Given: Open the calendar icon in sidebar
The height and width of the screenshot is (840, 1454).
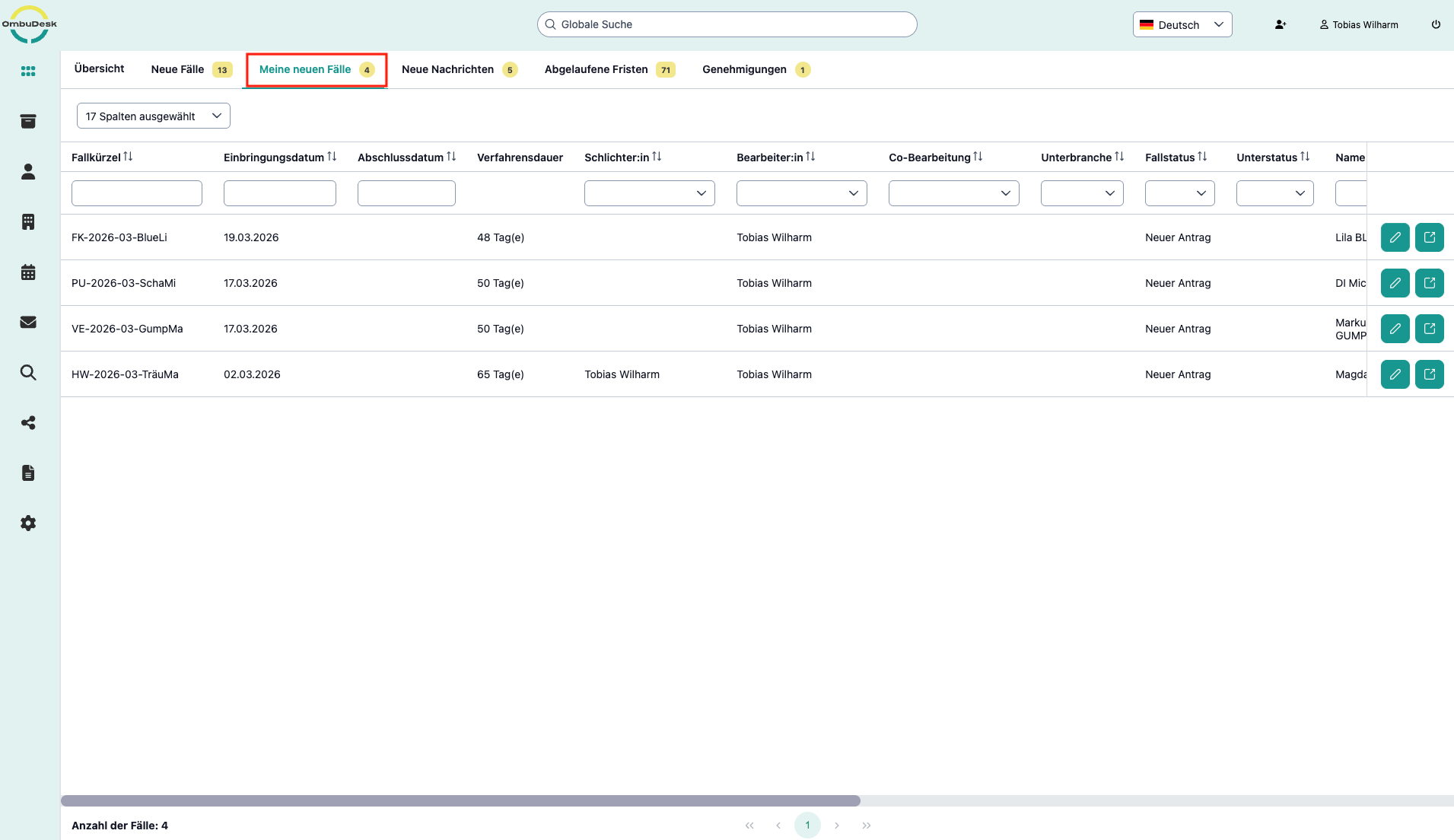Looking at the screenshot, I should pos(28,272).
